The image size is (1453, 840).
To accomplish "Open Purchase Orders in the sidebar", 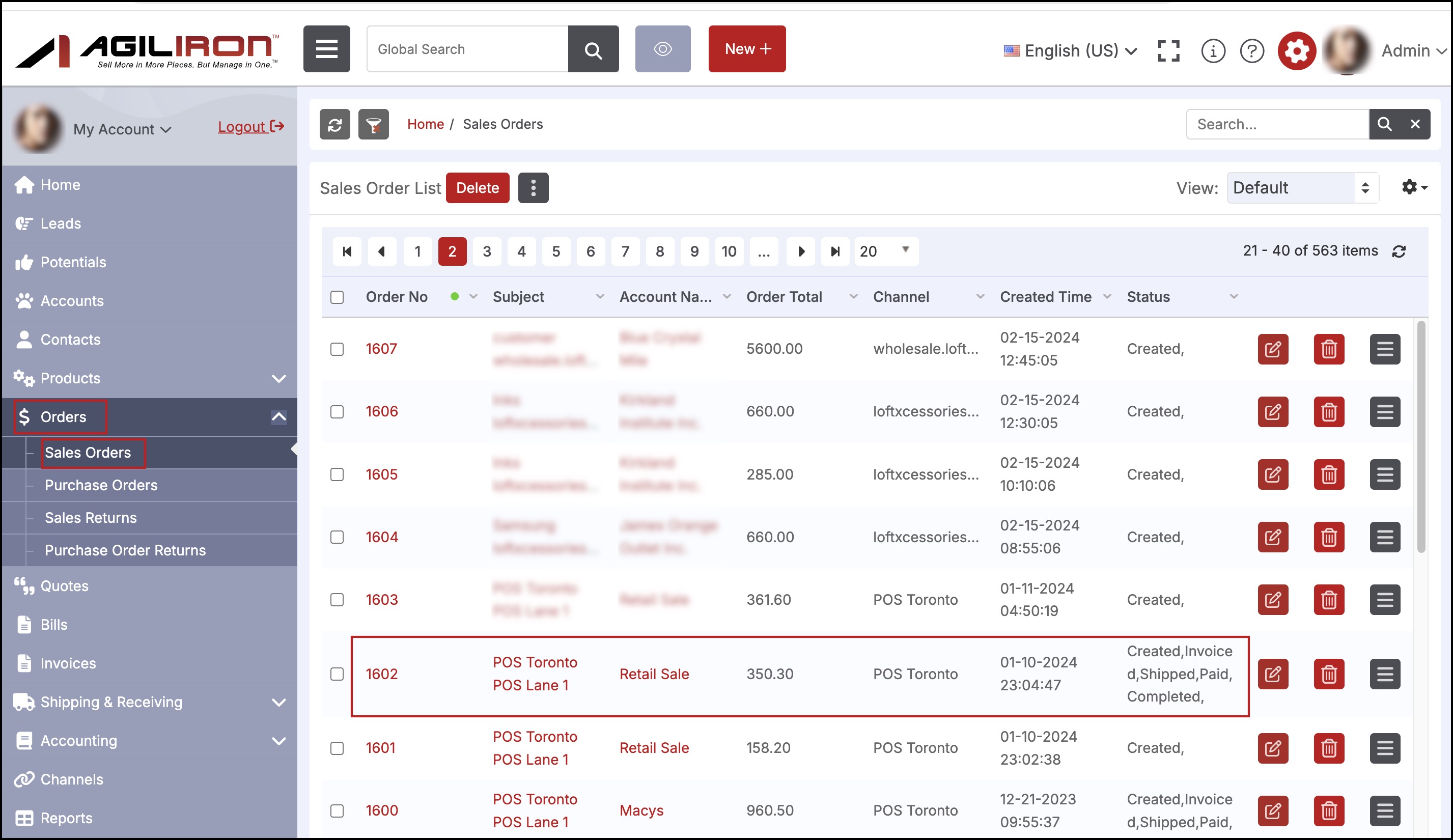I will click(x=101, y=486).
